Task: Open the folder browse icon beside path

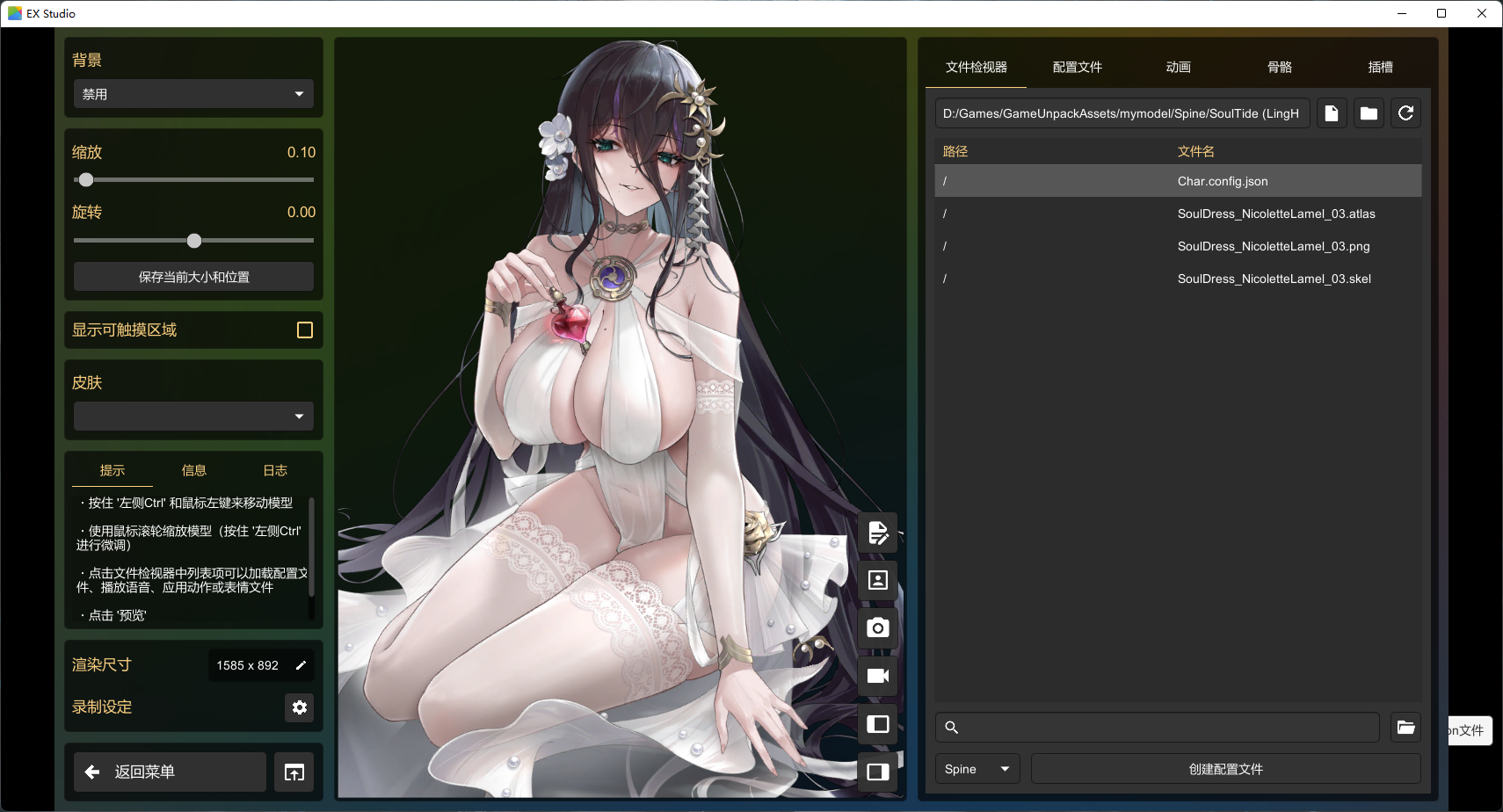Action: point(1369,113)
